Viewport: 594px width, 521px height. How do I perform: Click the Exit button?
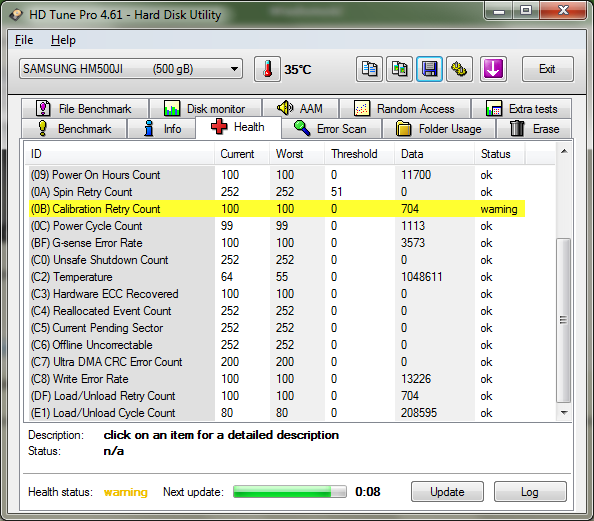coord(547,69)
